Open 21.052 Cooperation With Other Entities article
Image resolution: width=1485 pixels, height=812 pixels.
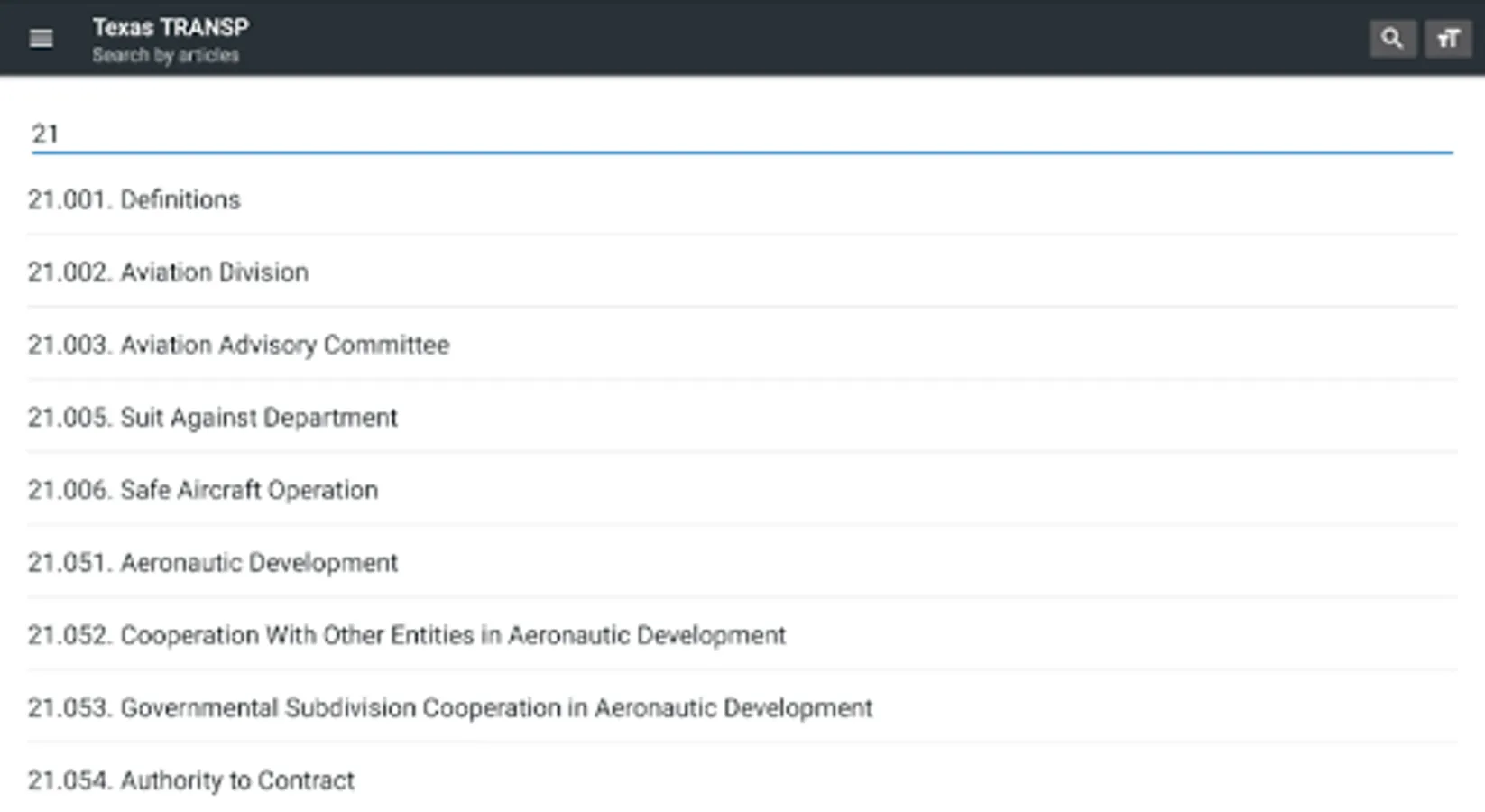[407, 635]
